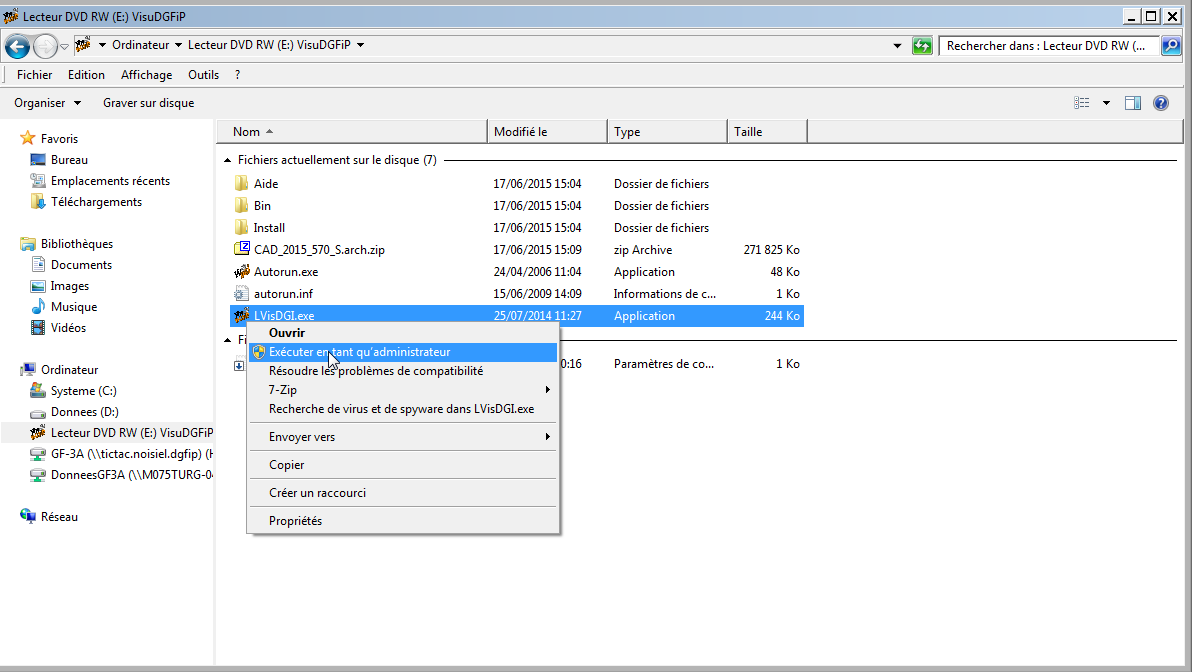This screenshot has height=672, width=1192.
Task: Choose Exécuter en tant qu'administrateur
Action: click(359, 352)
